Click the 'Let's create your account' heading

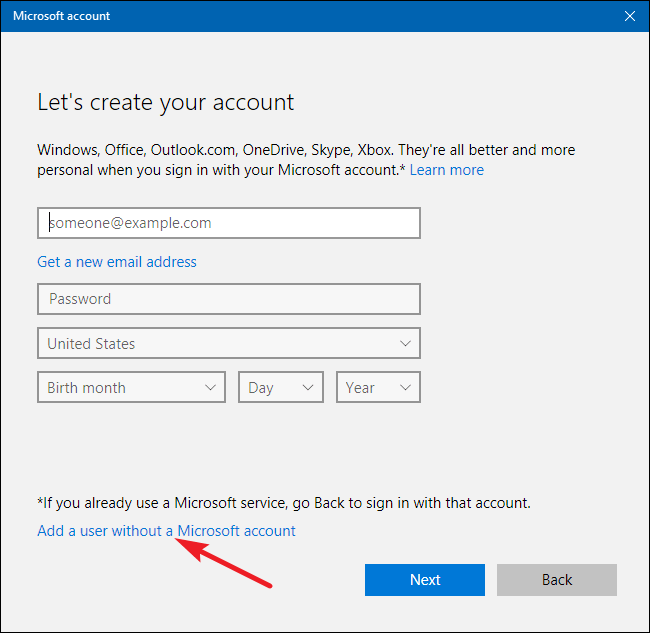point(166,102)
